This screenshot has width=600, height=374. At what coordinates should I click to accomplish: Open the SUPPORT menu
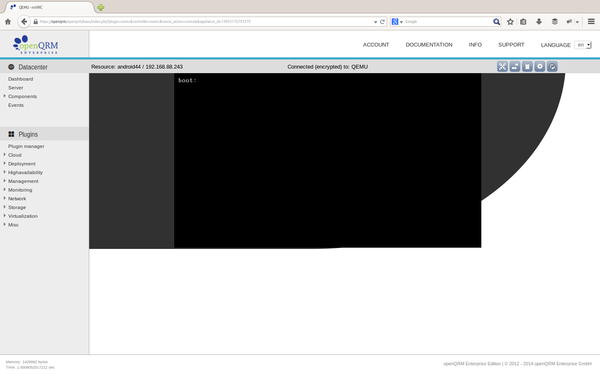point(511,45)
